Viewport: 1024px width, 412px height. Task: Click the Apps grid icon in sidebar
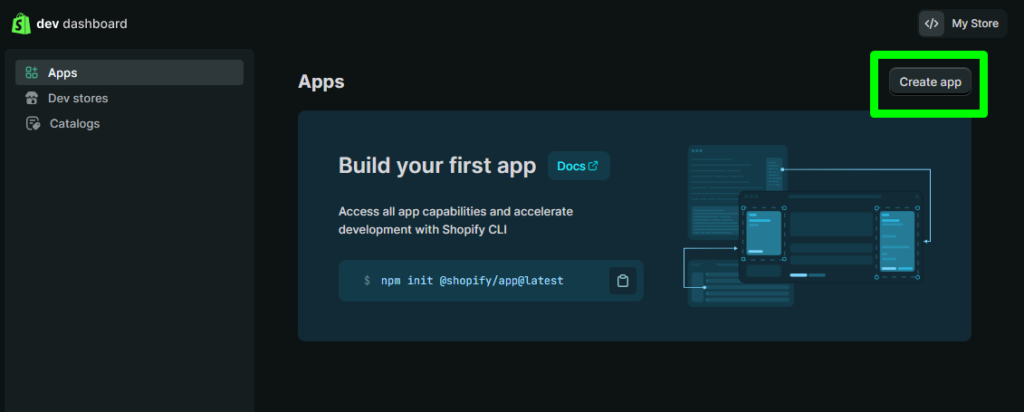[31, 72]
